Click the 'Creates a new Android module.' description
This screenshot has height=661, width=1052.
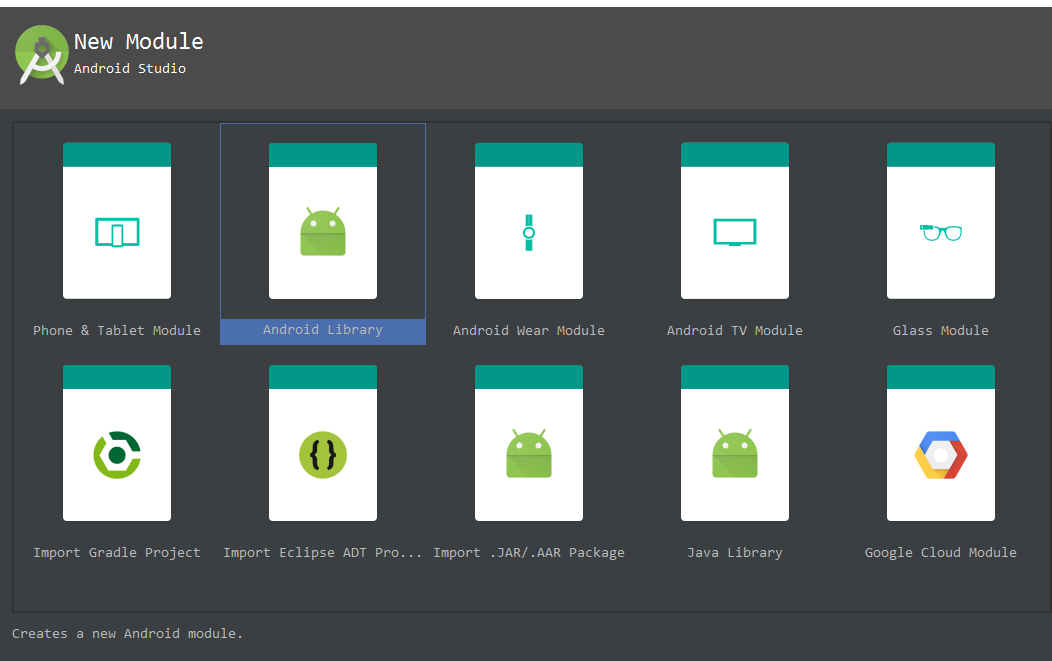click(x=127, y=633)
